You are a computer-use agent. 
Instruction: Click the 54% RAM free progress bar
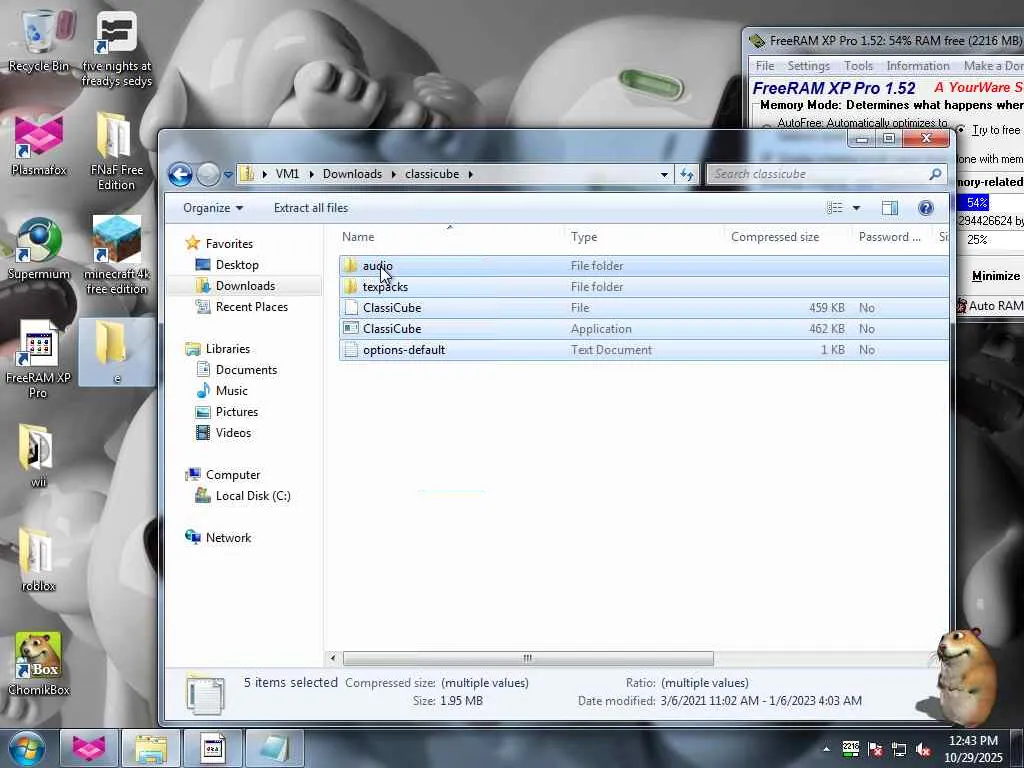pos(990,202)
